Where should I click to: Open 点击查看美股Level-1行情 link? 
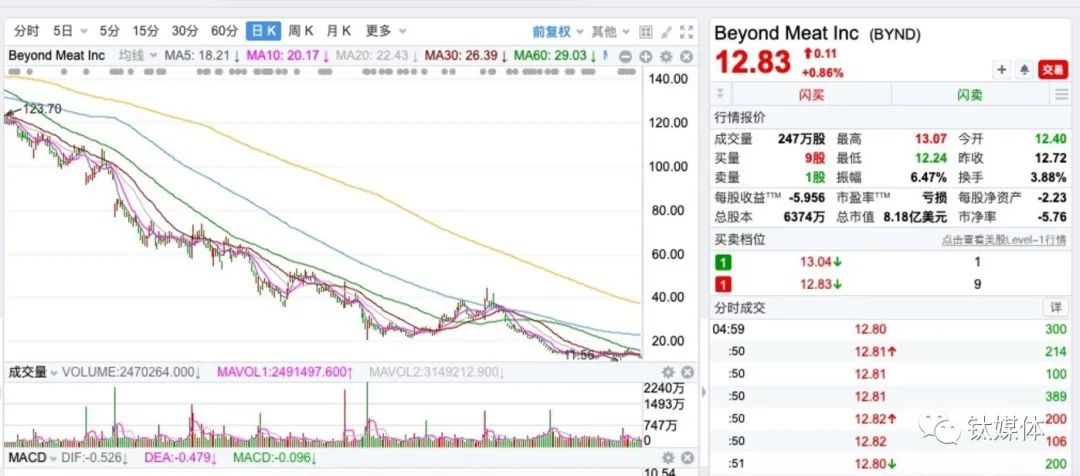1004,240
